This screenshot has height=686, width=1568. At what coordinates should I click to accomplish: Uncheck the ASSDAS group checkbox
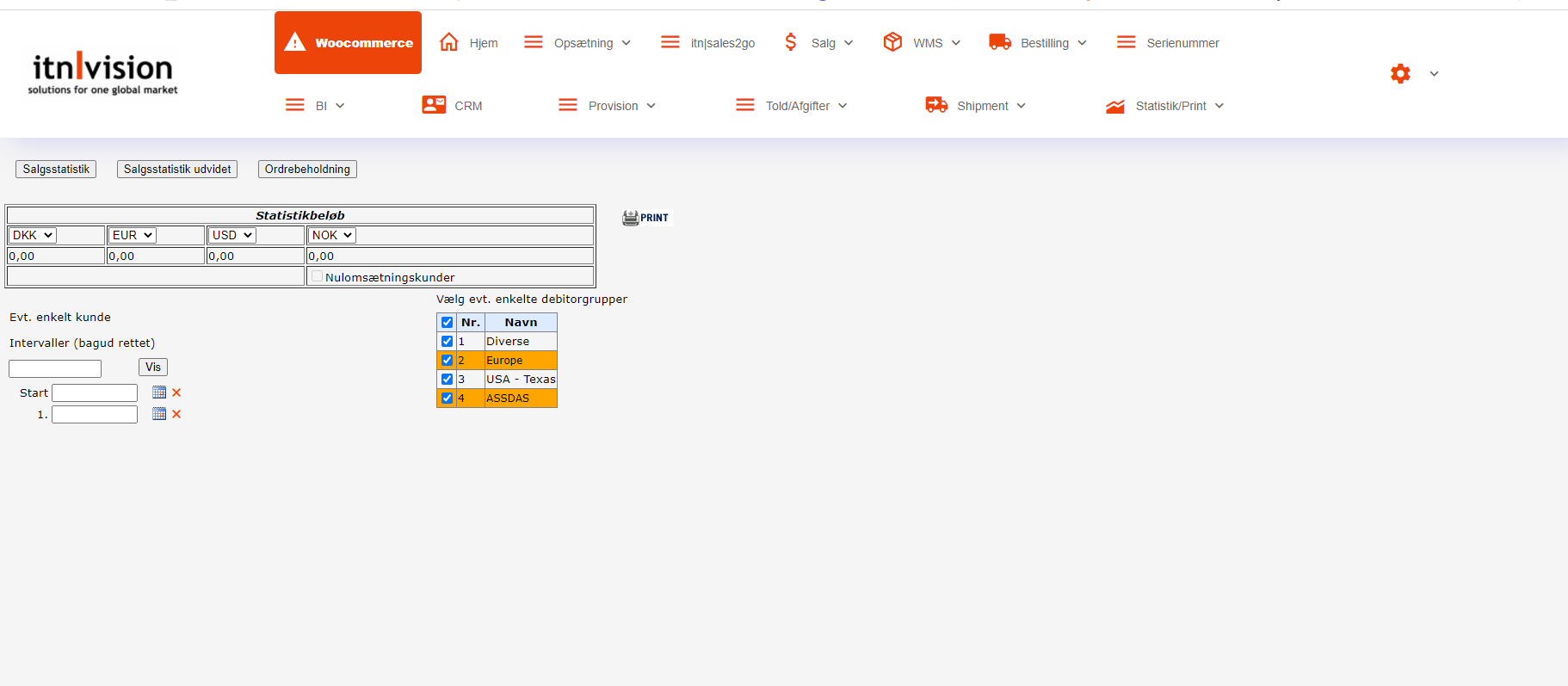point(447,399)
